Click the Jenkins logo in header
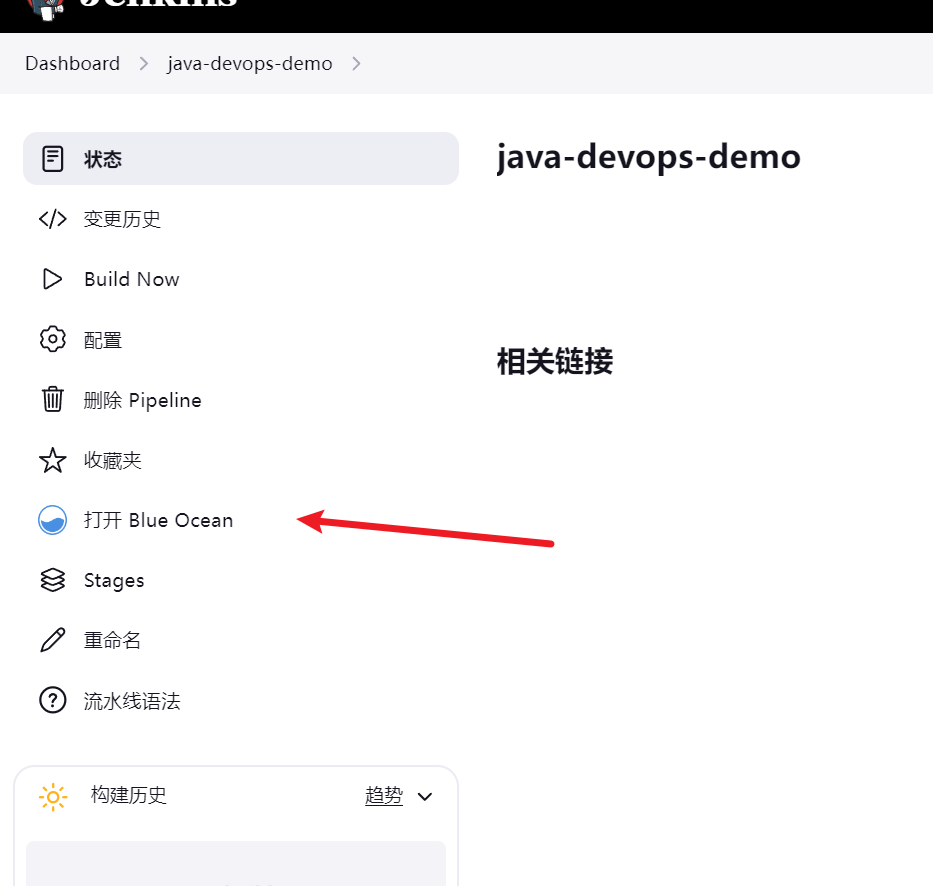Image resolution: width=933 pixels, height=886 pixels. click(47, 8)
